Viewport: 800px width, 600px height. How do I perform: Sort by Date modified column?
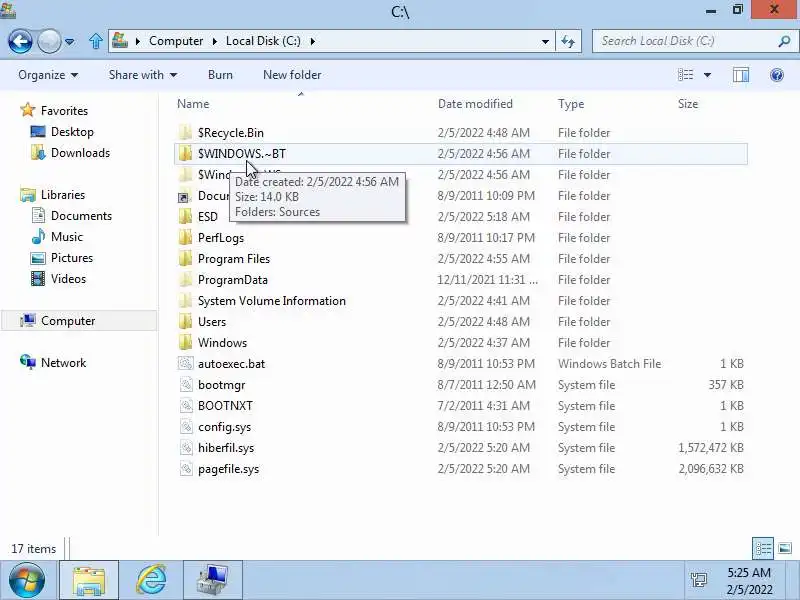point(475,104)
